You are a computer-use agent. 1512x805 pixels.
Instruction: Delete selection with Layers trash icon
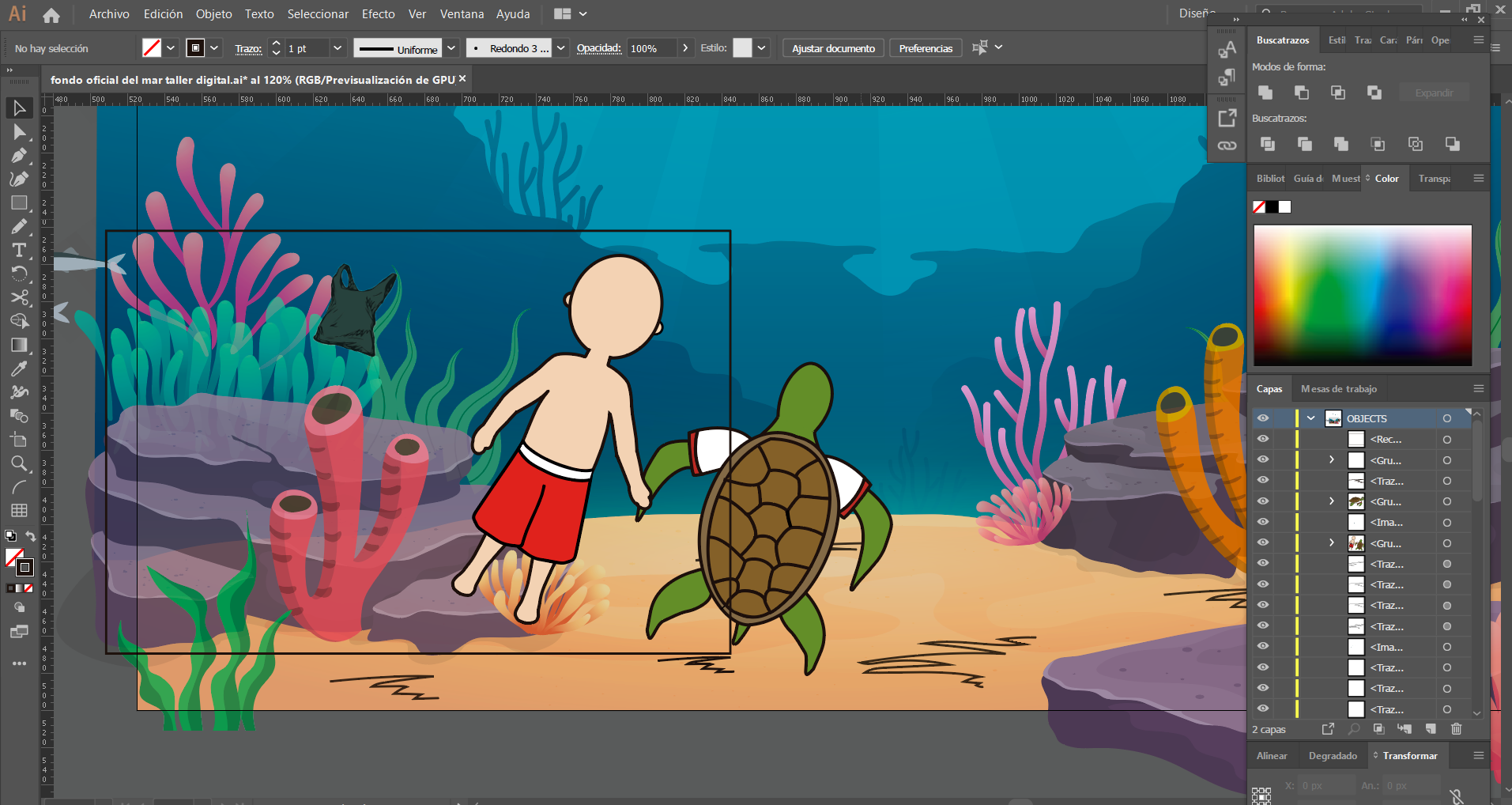[x=1457, y=729]
